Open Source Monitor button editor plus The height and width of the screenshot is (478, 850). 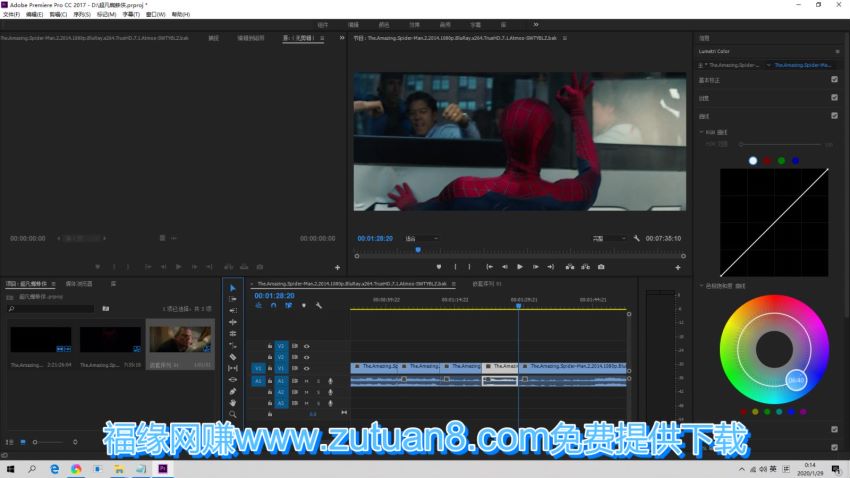(337, 267)
